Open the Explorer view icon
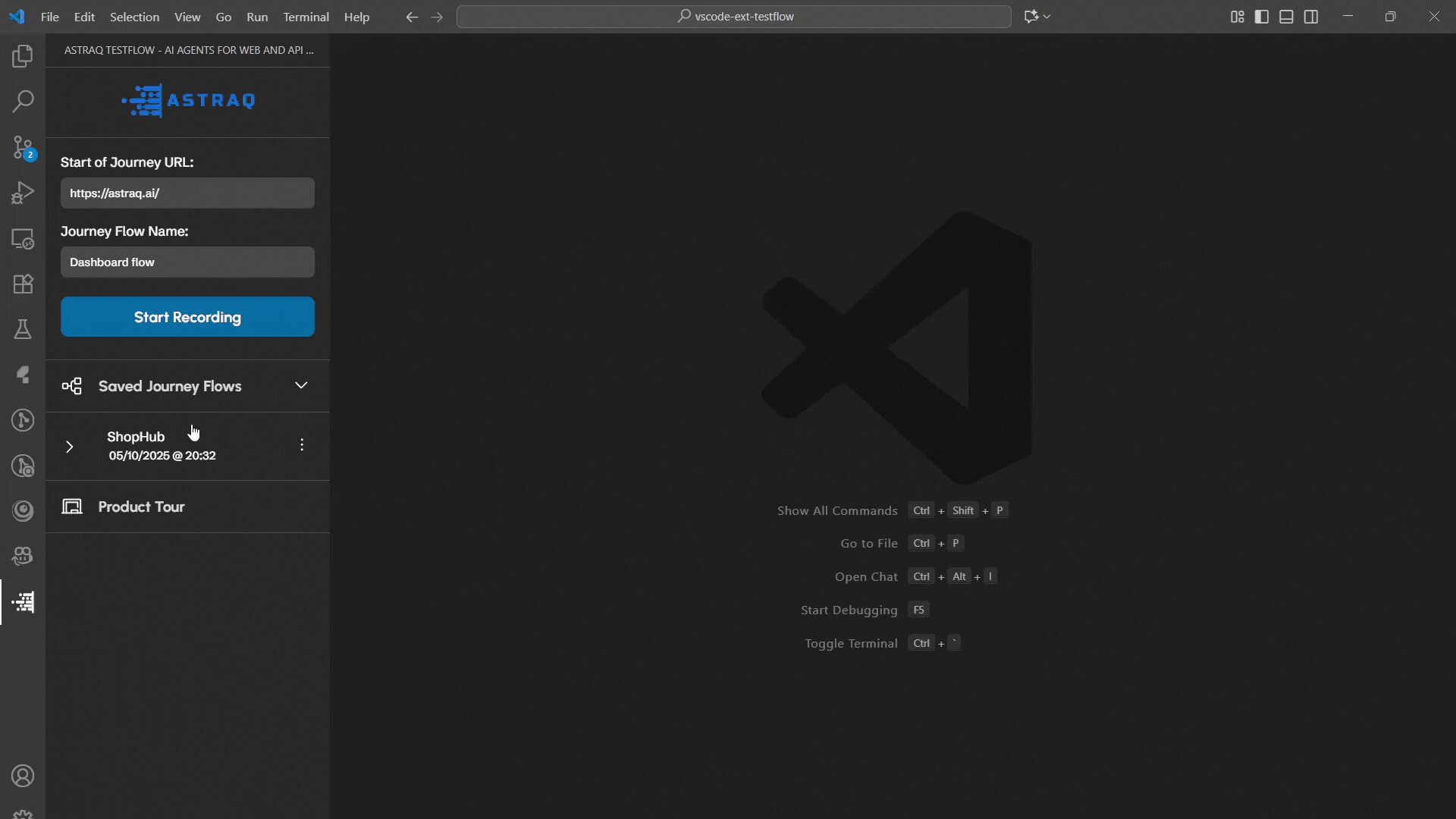The width and height of the screenshot is (1456, 819). pyautogui.click(x=23, y=56)
